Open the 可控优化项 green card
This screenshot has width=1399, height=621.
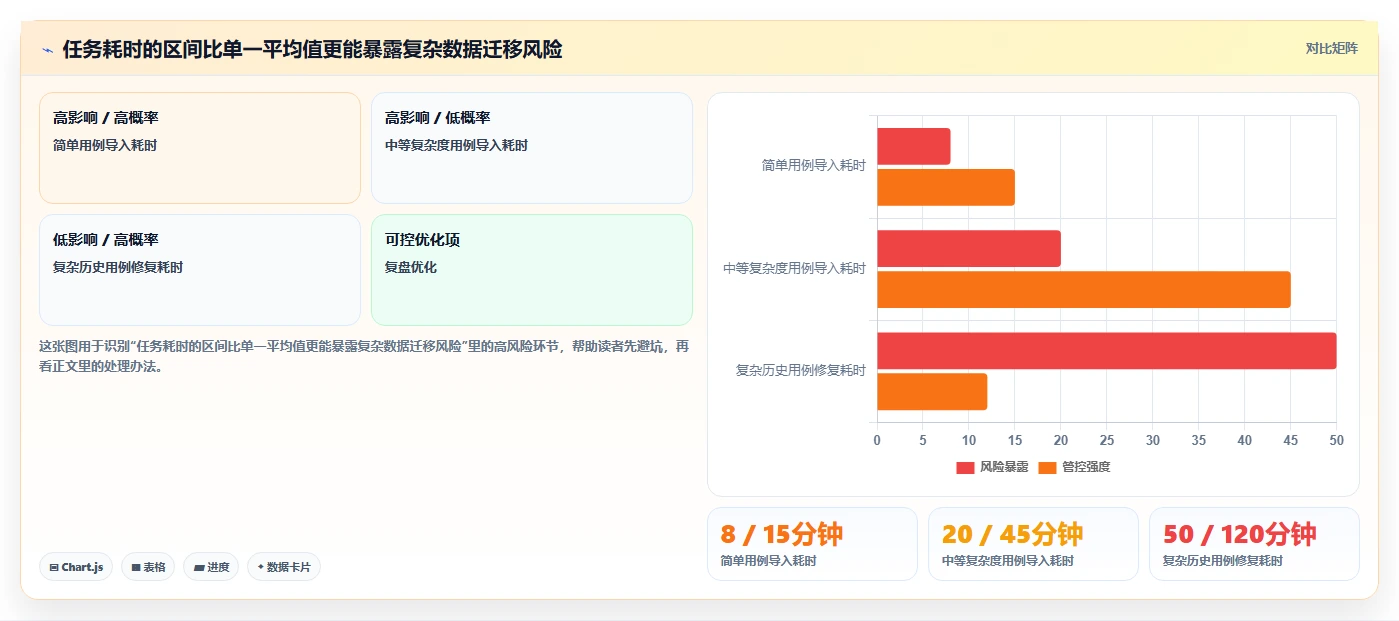coord(532,270)
